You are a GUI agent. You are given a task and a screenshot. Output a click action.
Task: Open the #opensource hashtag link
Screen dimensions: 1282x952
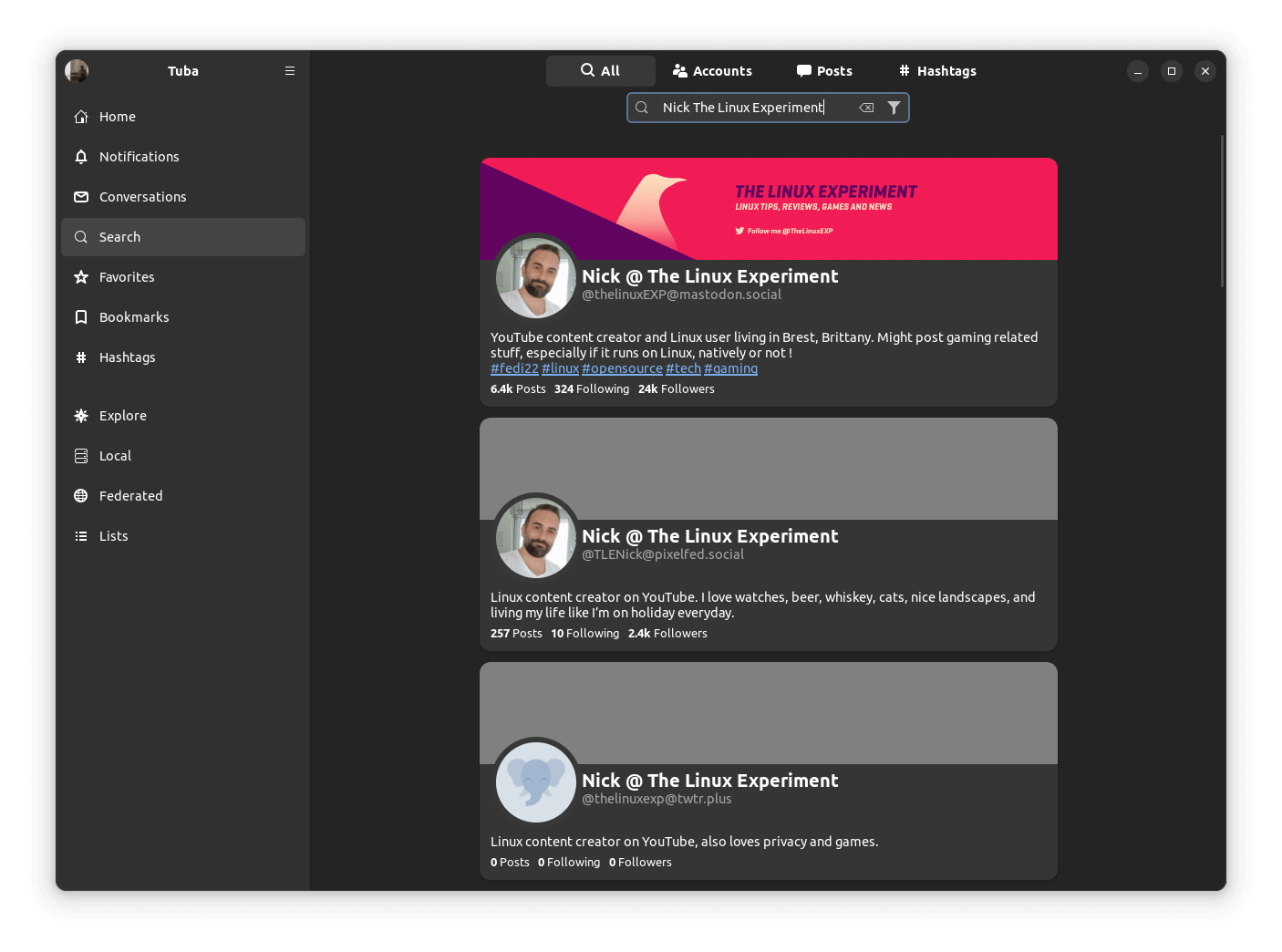click(x=622, y=367)
